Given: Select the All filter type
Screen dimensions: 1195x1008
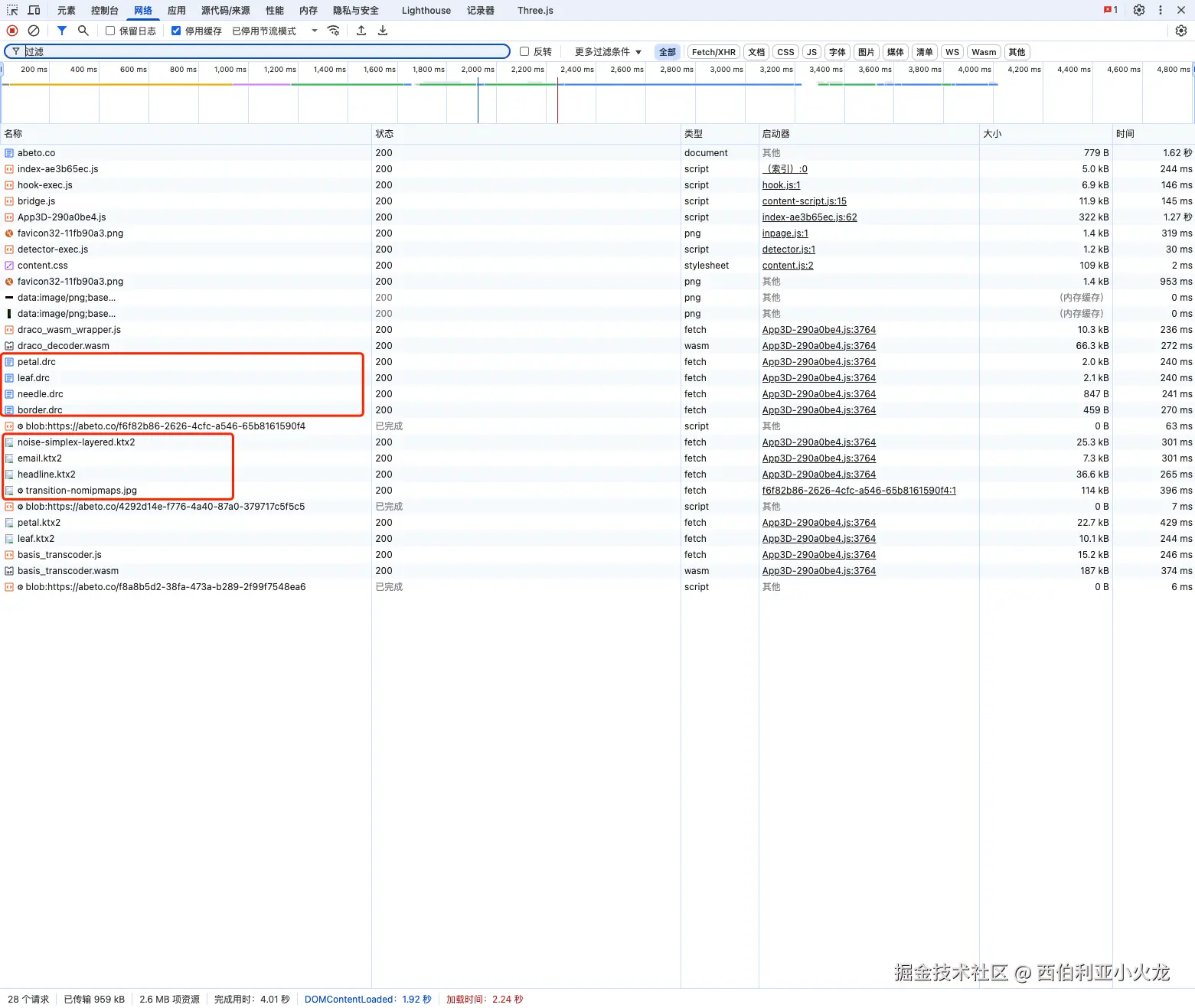Looking at the screenshot, I should pos(668,52).
